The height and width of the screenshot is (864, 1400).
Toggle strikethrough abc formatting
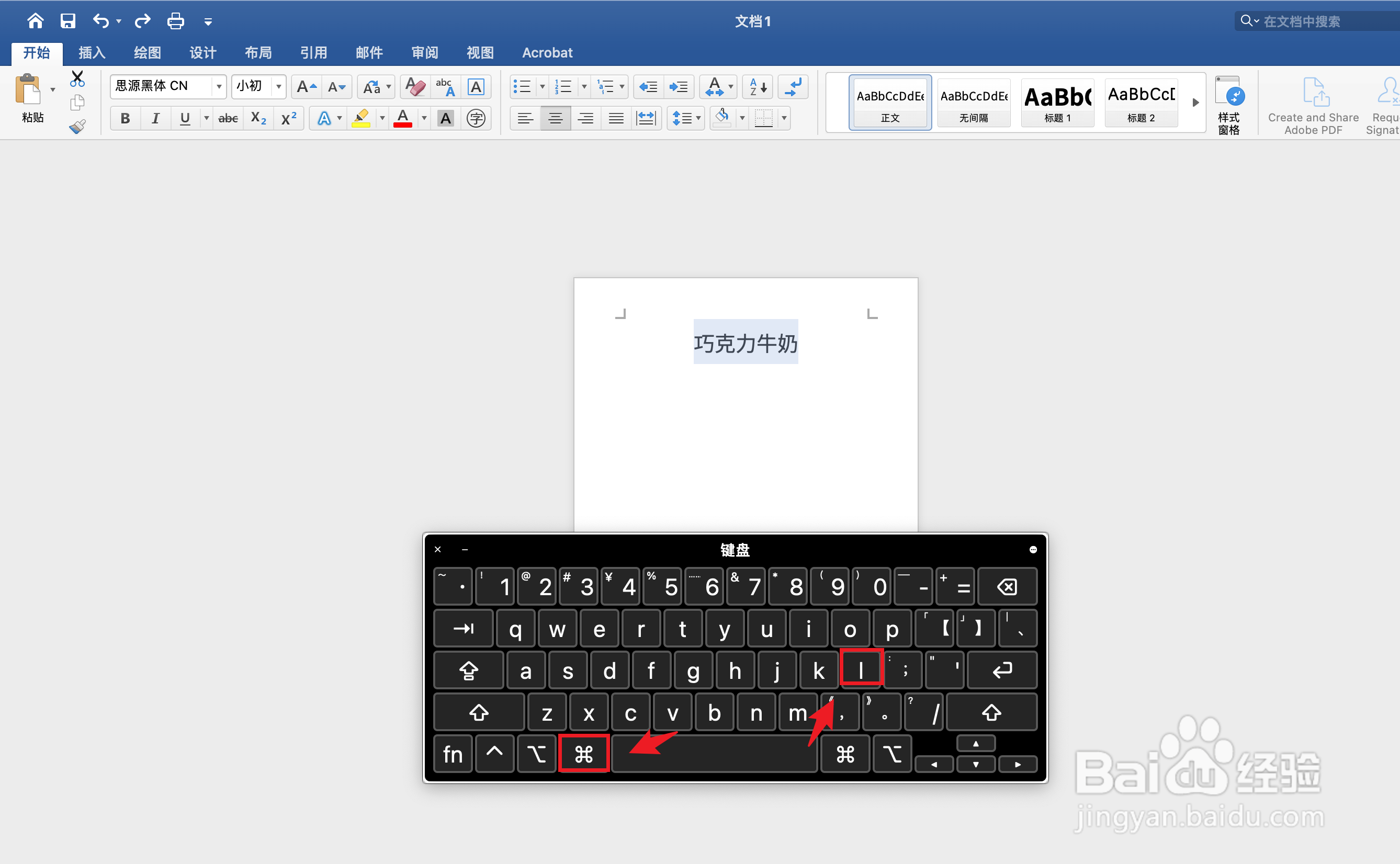click(x=228, y=118)
